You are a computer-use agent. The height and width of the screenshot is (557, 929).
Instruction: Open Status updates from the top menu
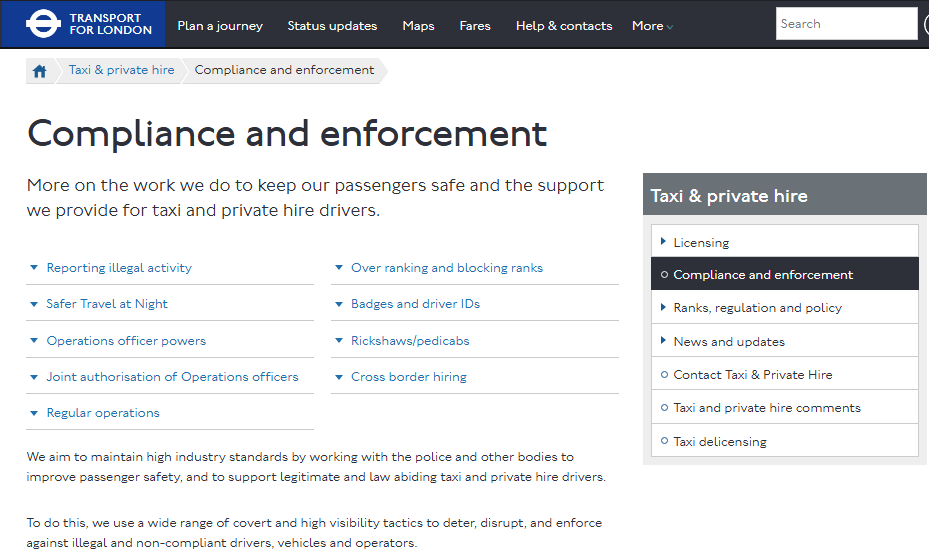(332, 26)
